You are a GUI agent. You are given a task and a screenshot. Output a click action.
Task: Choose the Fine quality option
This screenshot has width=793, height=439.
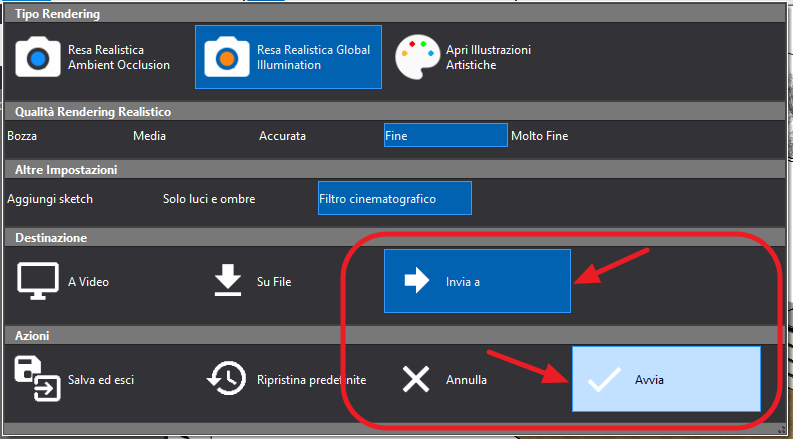446,136
